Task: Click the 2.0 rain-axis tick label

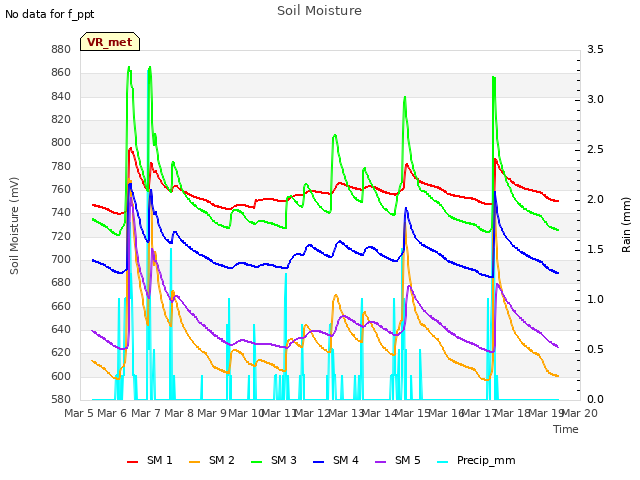Action: 595,200
